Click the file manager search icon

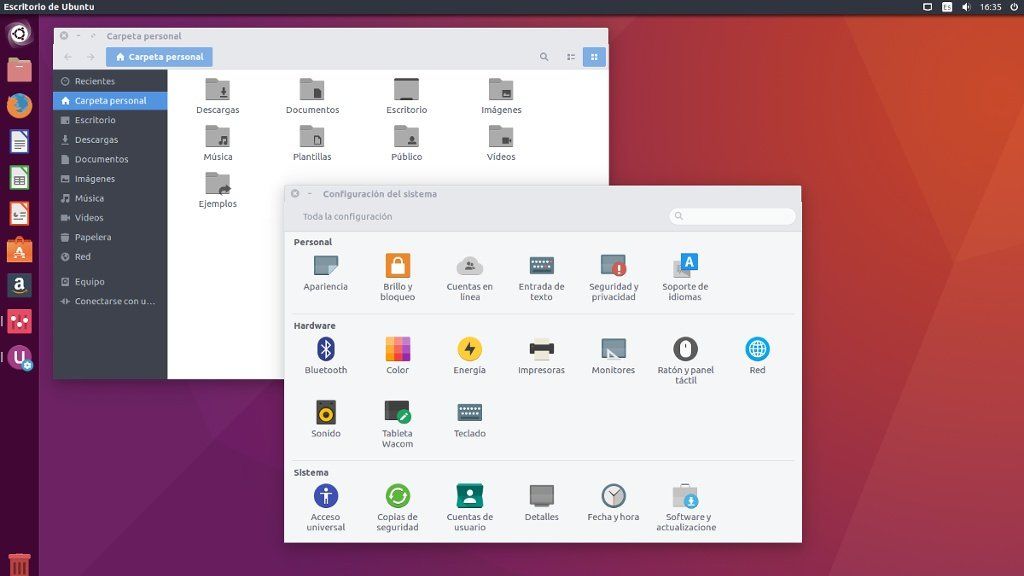(544, 57)
